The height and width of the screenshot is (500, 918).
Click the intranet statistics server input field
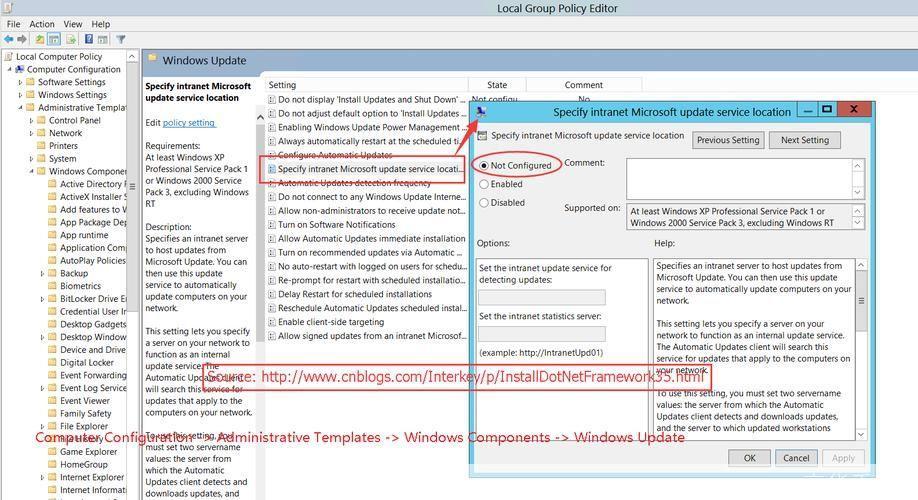click(542, 334)
